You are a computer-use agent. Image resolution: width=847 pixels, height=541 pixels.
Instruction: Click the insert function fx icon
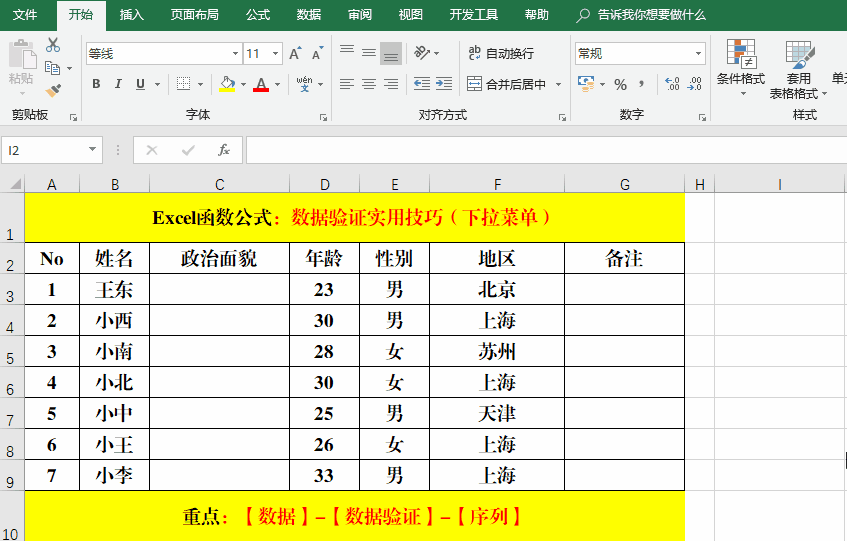[x=224, y=150]
